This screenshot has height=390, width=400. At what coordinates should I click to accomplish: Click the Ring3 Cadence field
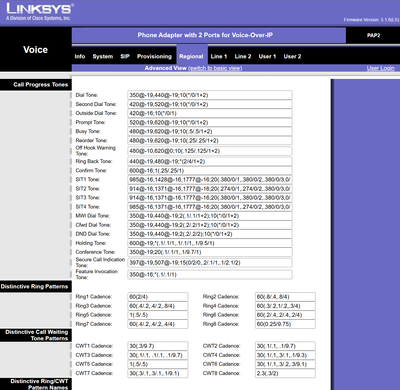point(158,306)
